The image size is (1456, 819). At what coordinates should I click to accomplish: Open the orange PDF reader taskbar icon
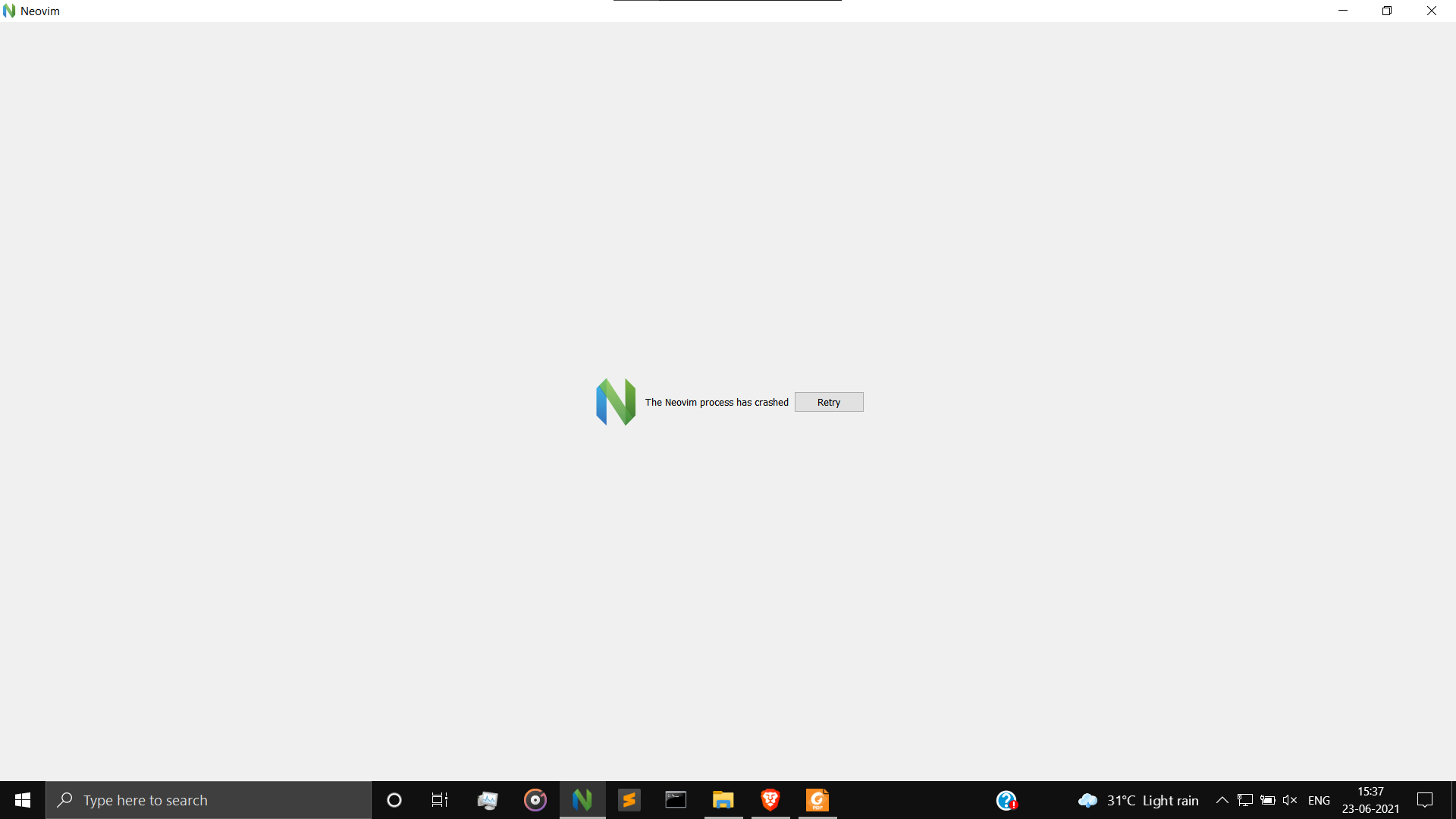click(x=817, y=800)
